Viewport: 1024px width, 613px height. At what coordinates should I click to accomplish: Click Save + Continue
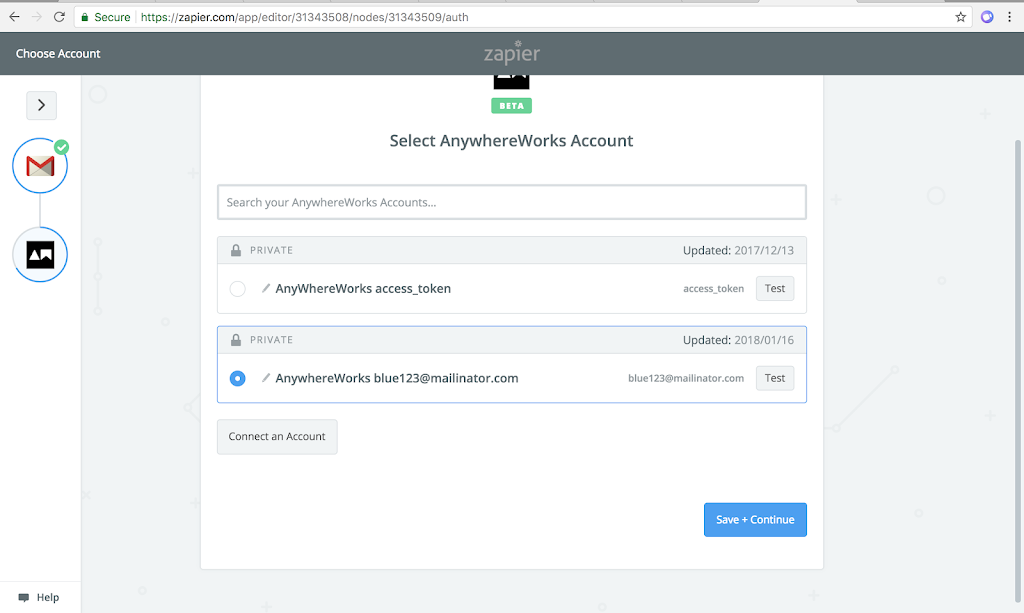755,520
